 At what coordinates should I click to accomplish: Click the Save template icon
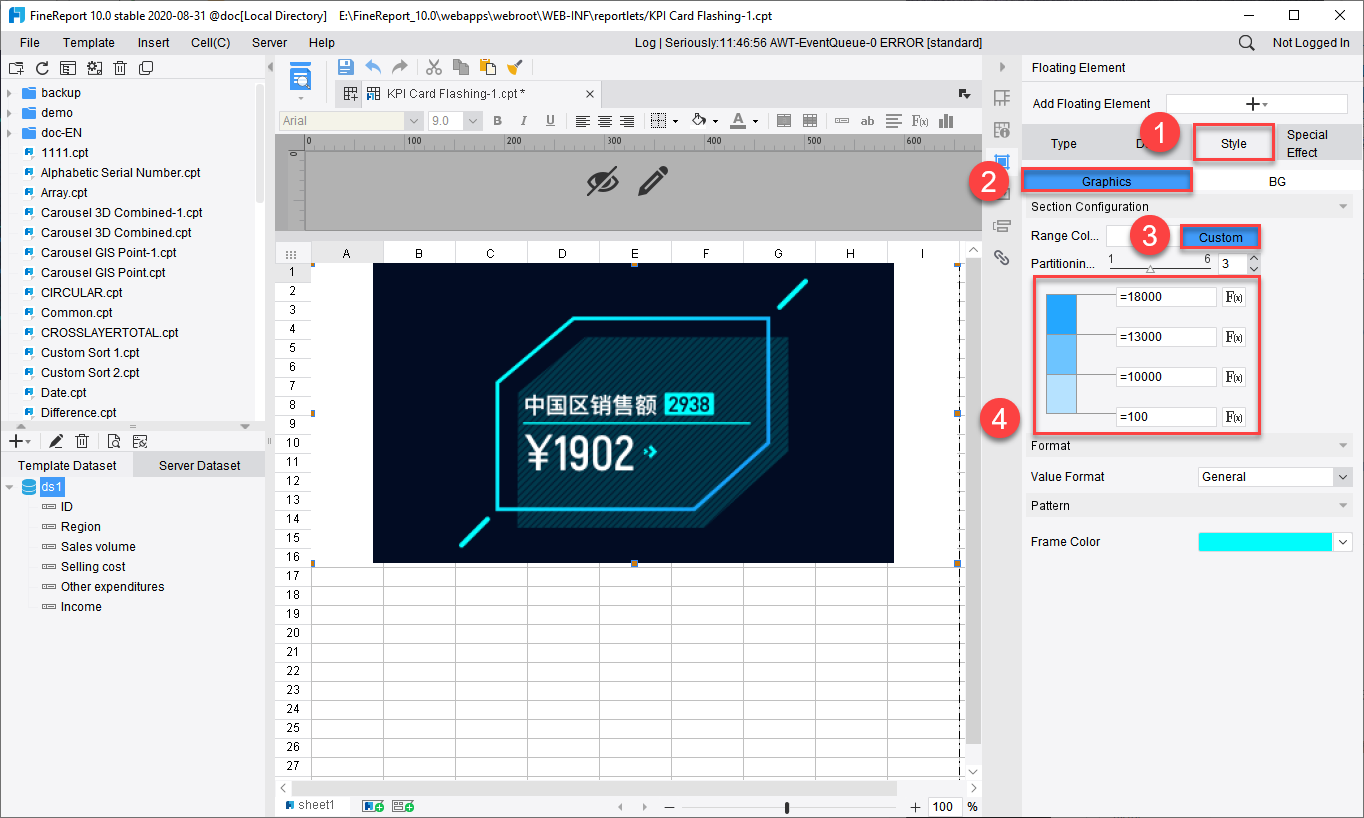(346, 67)
